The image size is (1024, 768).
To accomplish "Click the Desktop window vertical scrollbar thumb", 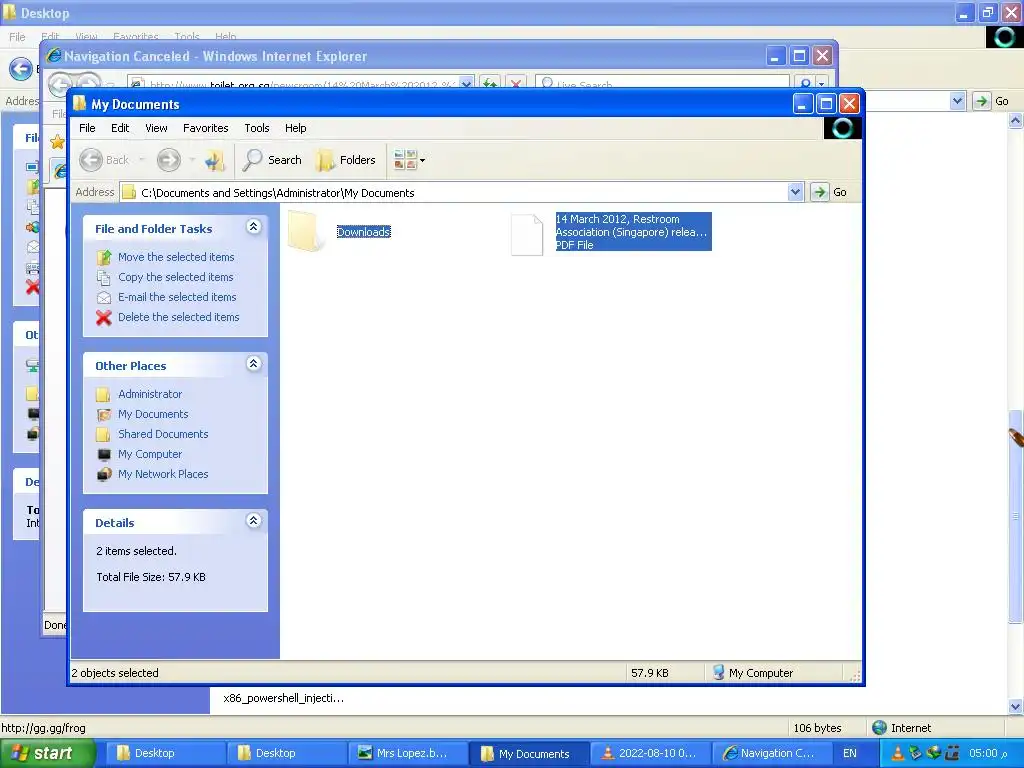I will click(1016, 516).
